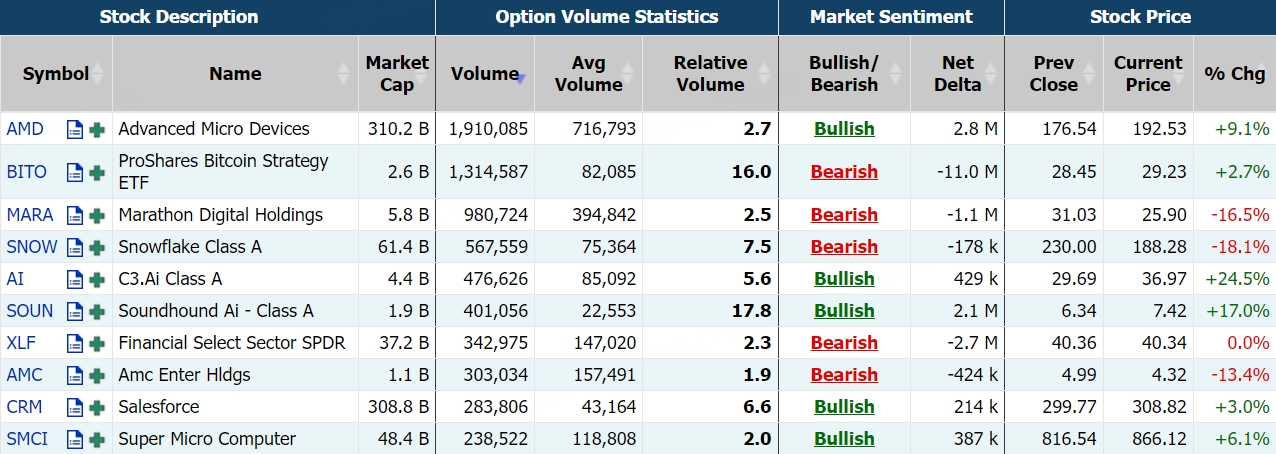Open the AMD details document icon

(75, 129)
